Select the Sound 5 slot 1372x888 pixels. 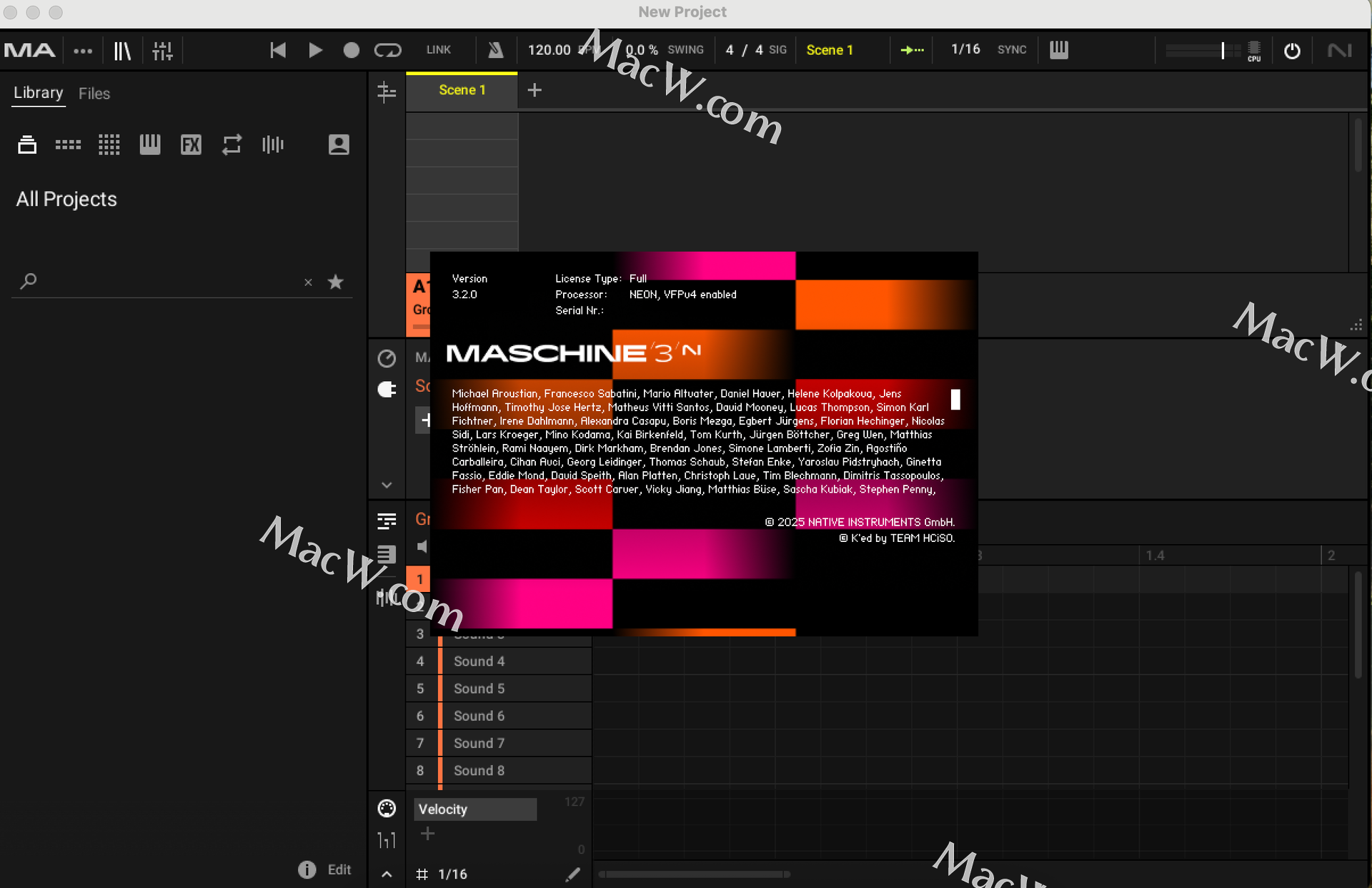click(x=499, y=689)
